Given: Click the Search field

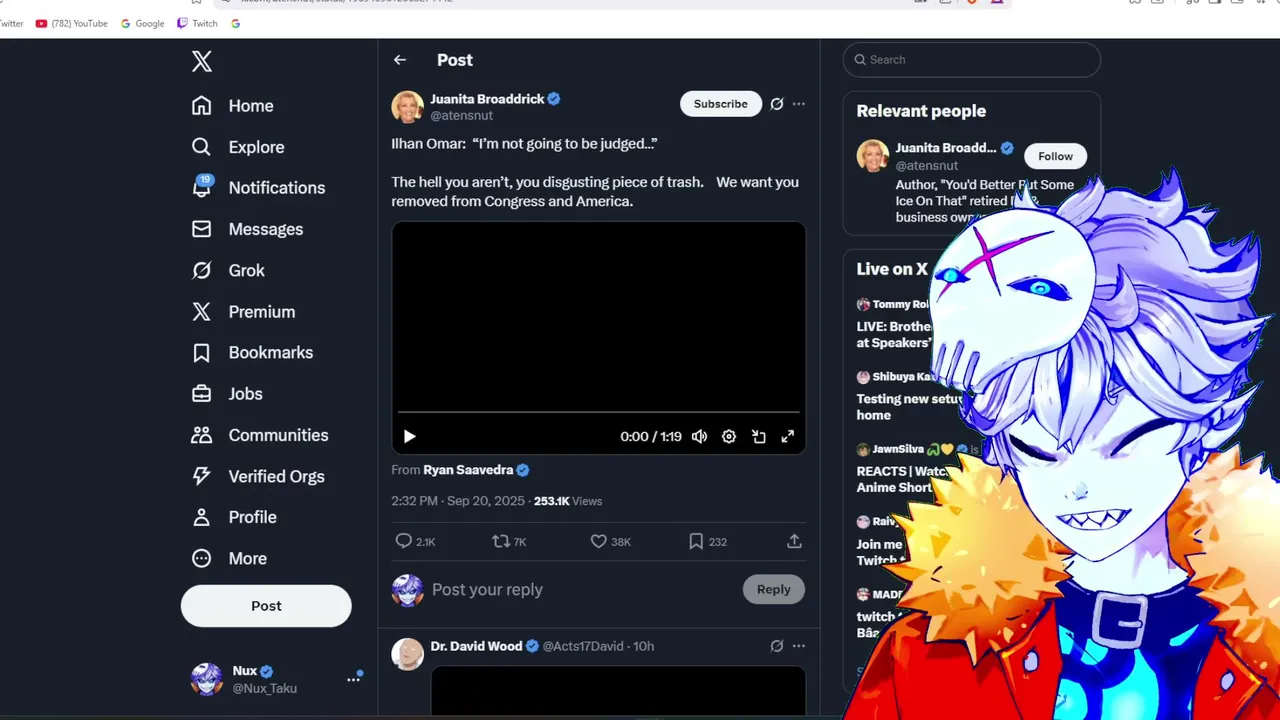Looking at the screenshot, I should tap(972, 60).
